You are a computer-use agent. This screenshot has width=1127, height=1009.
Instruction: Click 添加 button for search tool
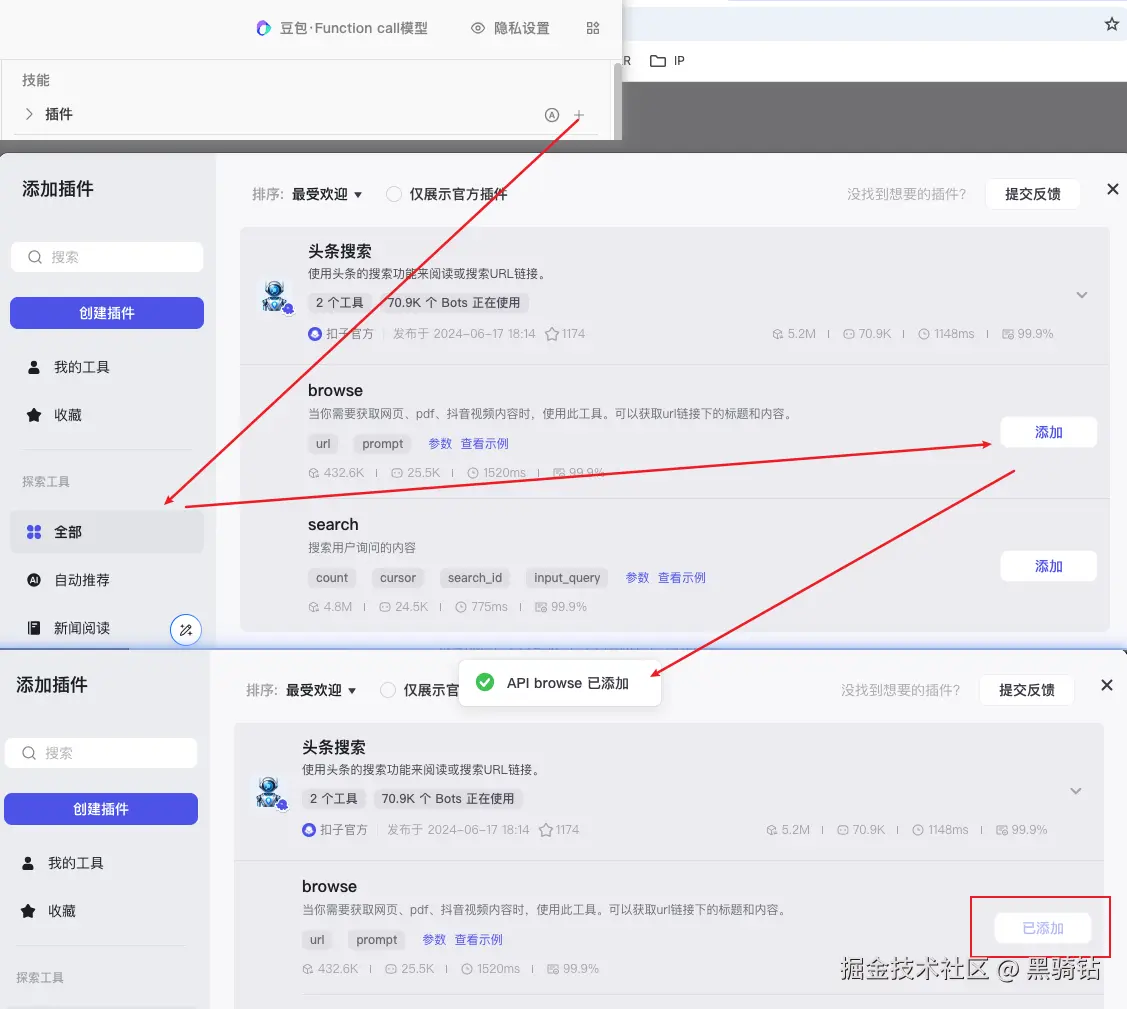1048,566
